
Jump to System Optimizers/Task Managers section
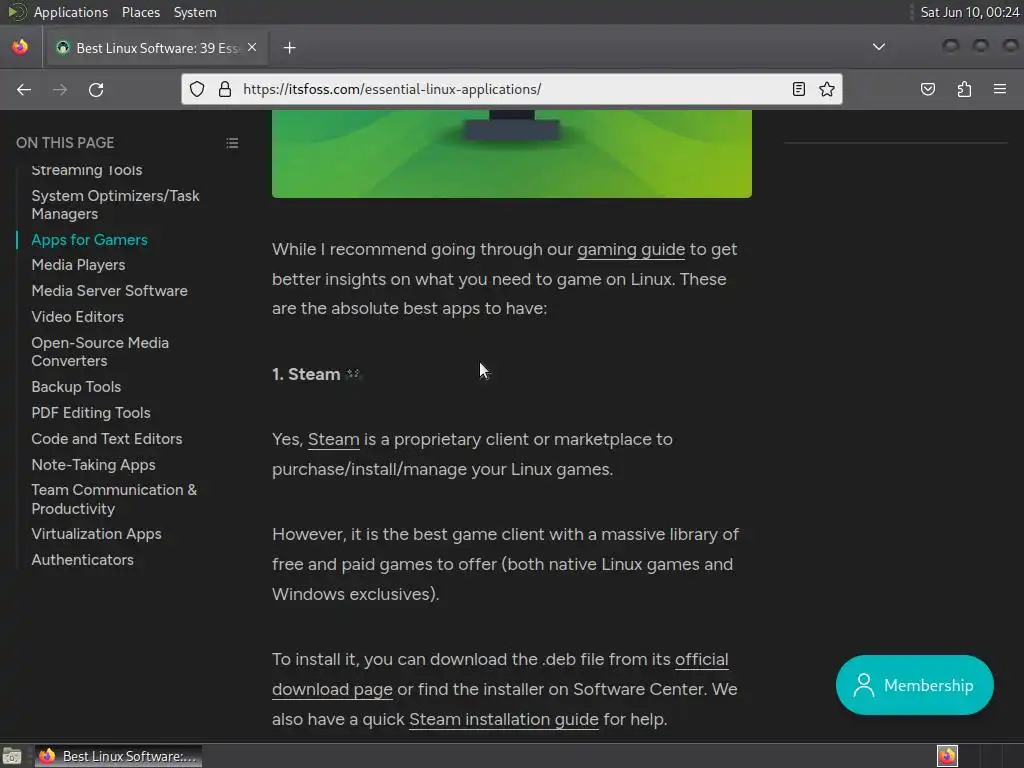pos(115,205)
